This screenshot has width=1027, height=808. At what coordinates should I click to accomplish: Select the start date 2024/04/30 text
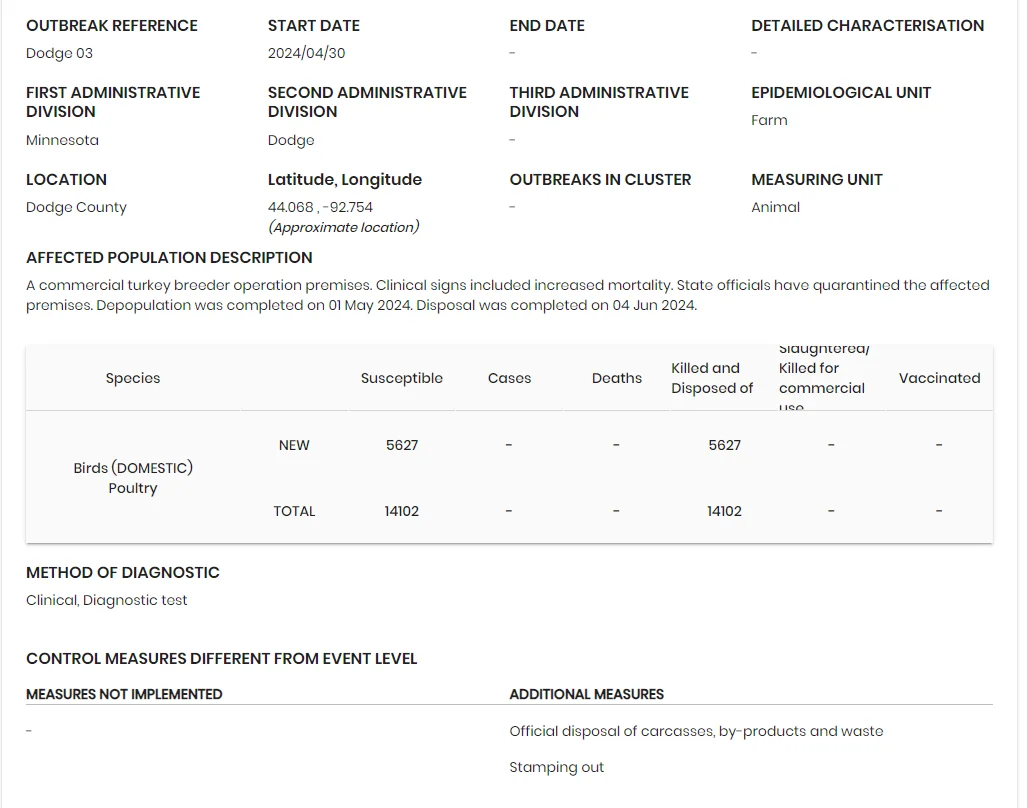tap(307, 53)
